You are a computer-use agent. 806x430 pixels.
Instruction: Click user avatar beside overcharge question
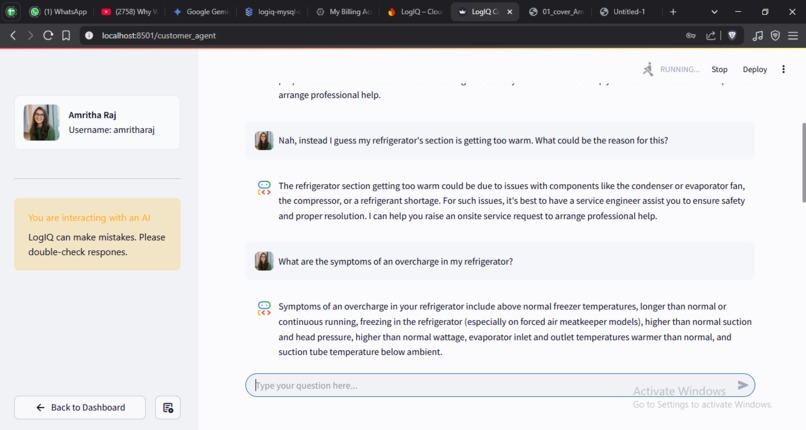(x=264, y=261)
